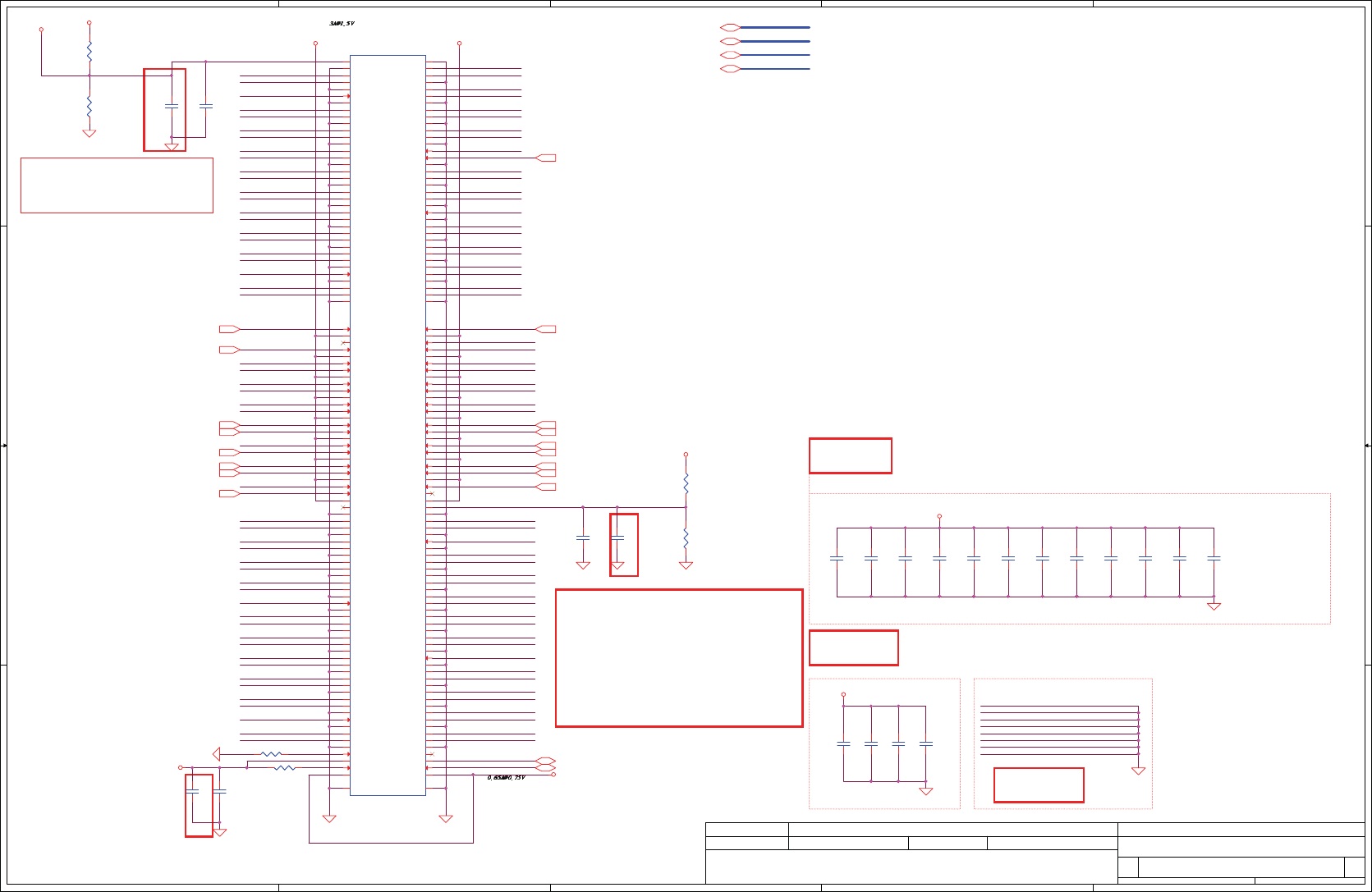The image size is (1372, 892).
Task: Click the ground symbol of the four-capacitor group
Action: point(926,791)
